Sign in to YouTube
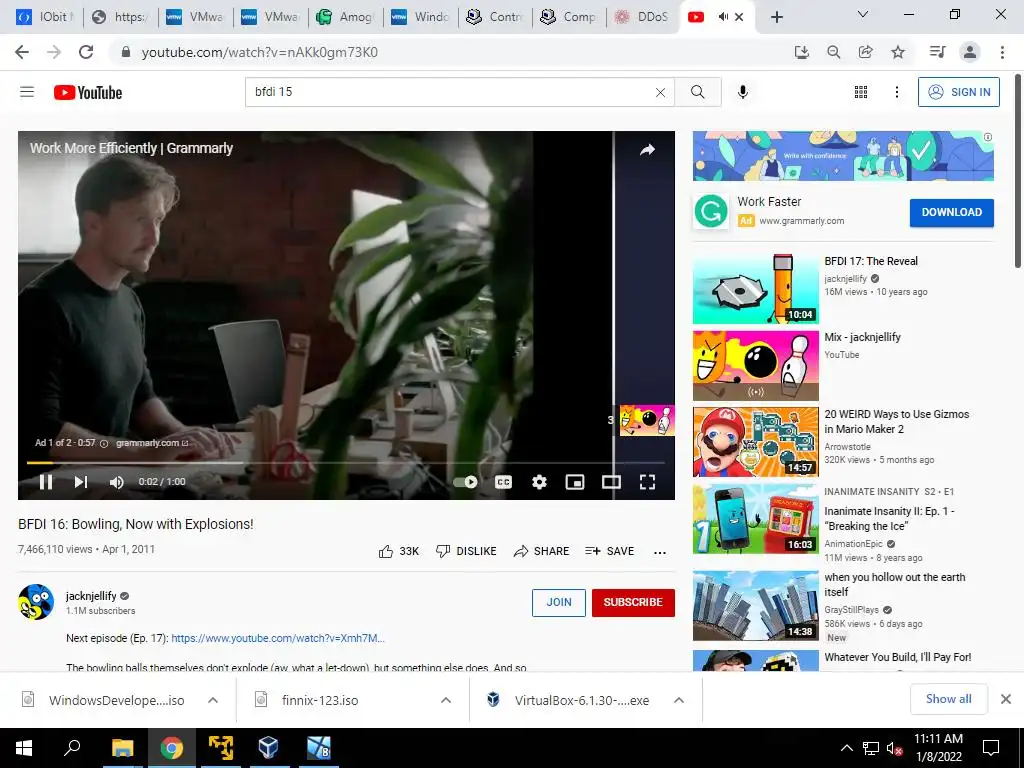1024x768 pixels. pos(959,92)
